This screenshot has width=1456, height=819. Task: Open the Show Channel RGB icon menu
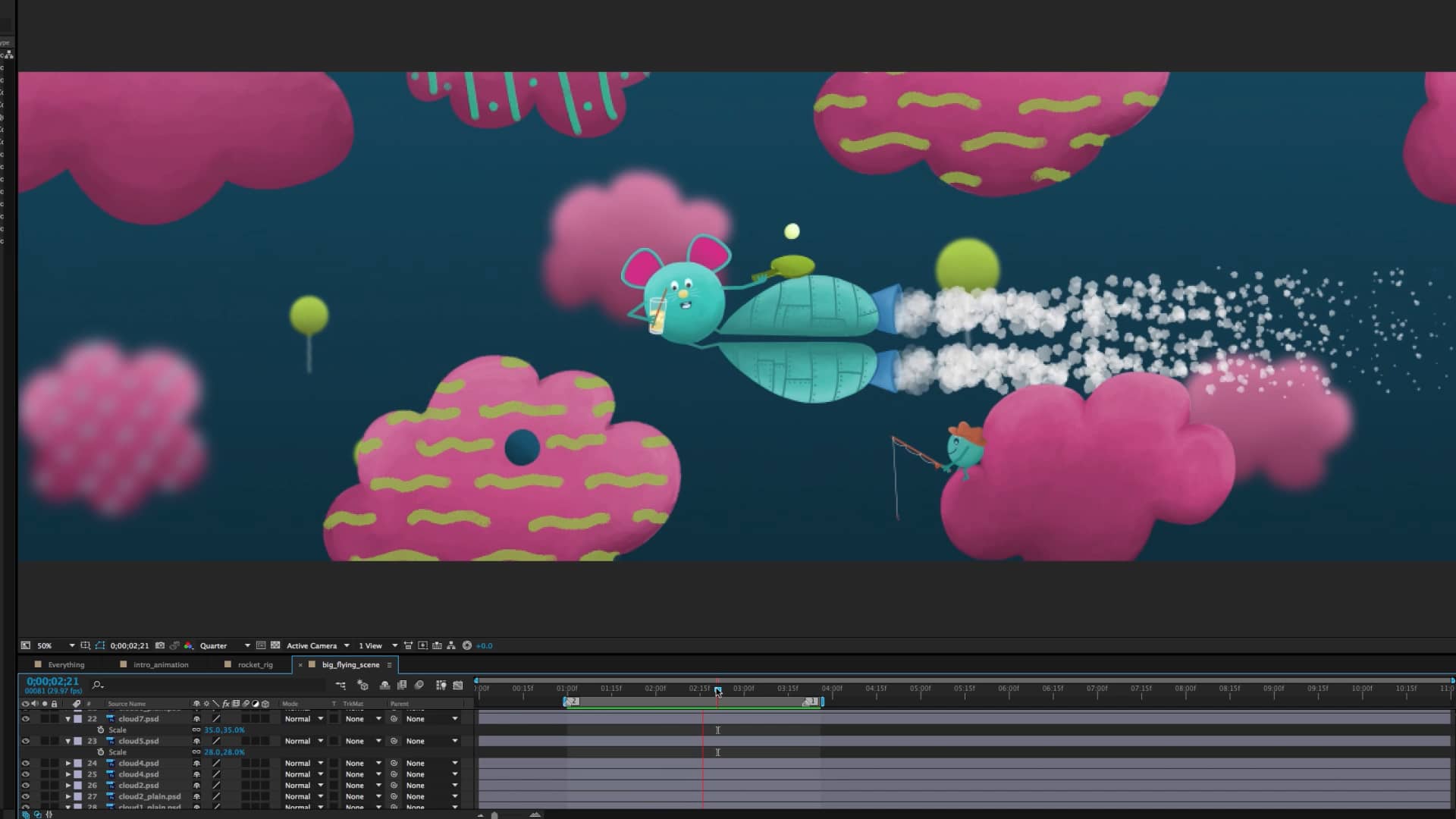point(189,645)
